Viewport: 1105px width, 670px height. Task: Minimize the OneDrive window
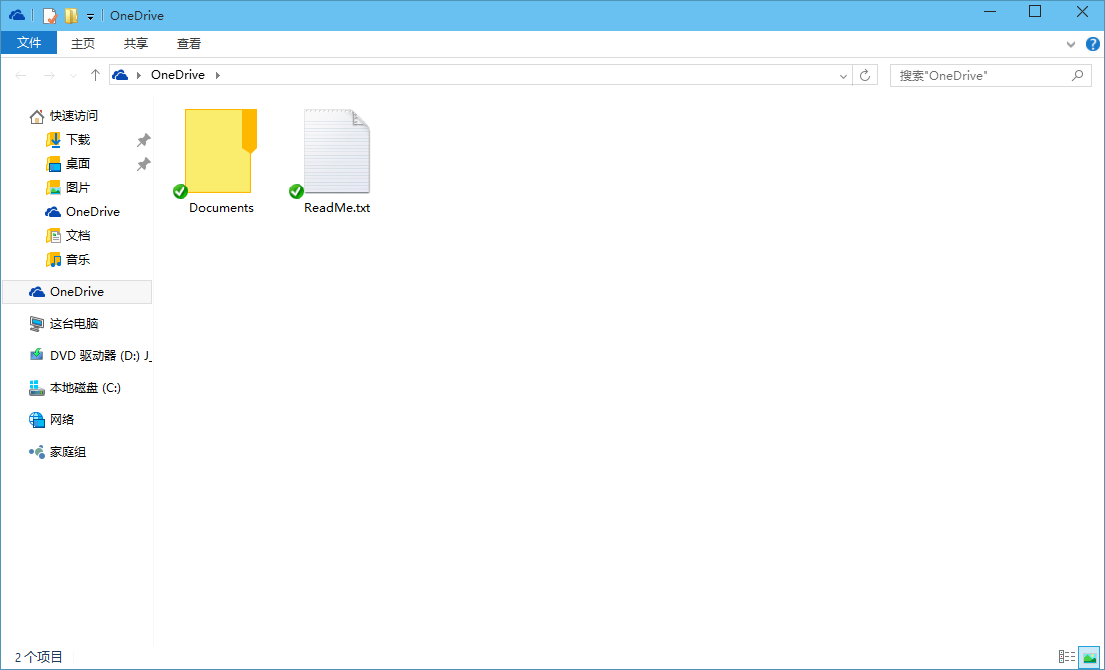click(990, 11)
